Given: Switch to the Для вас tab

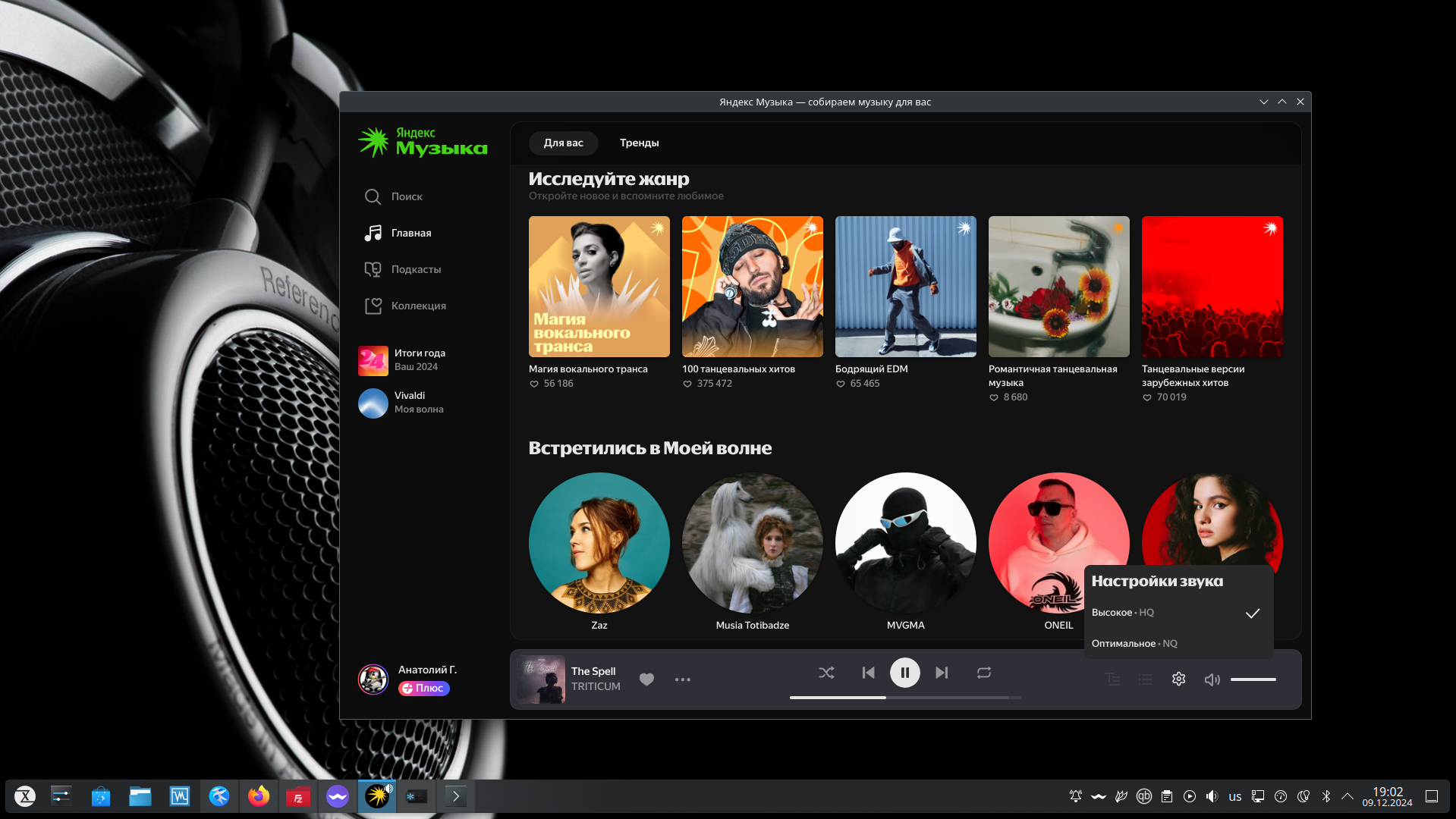Looking at the screenshot, I should 563,143.
